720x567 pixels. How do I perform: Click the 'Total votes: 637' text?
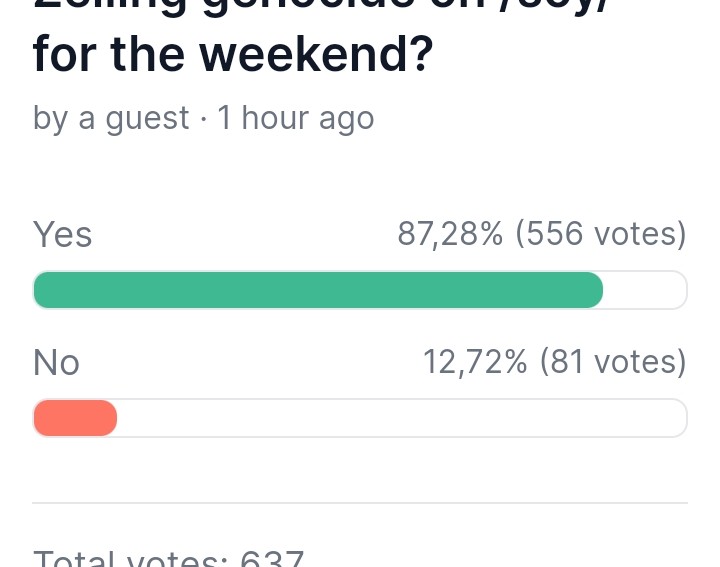169,558
